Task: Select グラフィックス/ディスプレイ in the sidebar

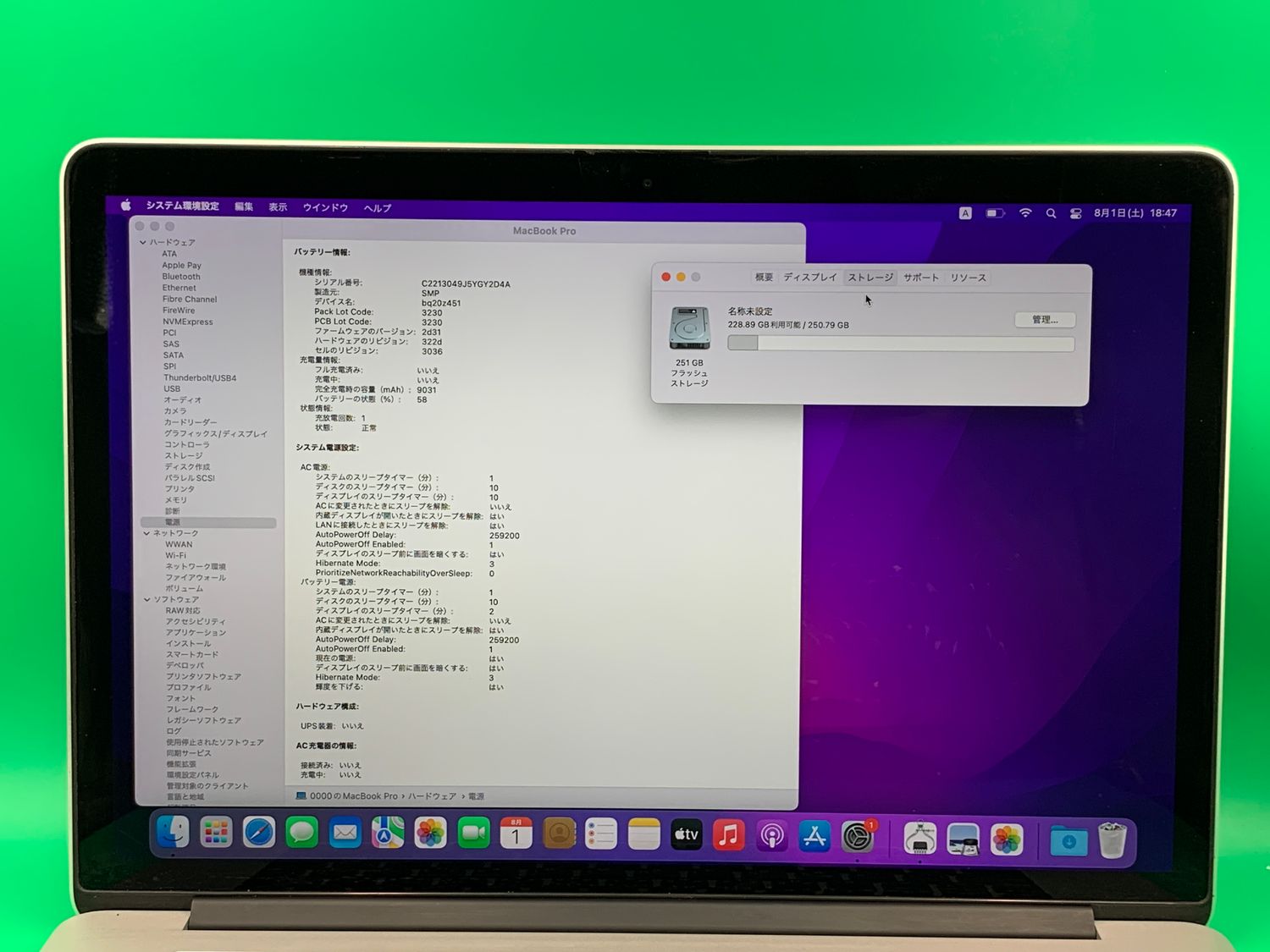Action: 216,434
